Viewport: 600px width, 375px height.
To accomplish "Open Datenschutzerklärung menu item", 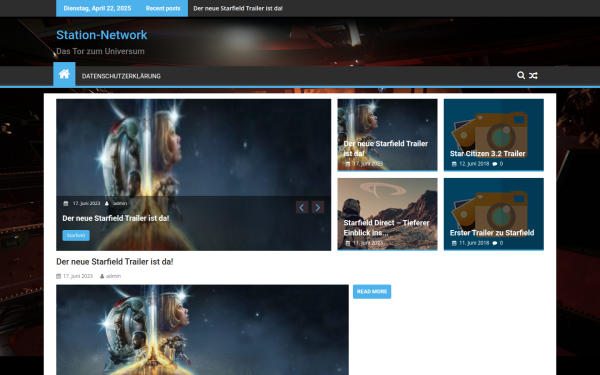I will [x=121, y=76].
